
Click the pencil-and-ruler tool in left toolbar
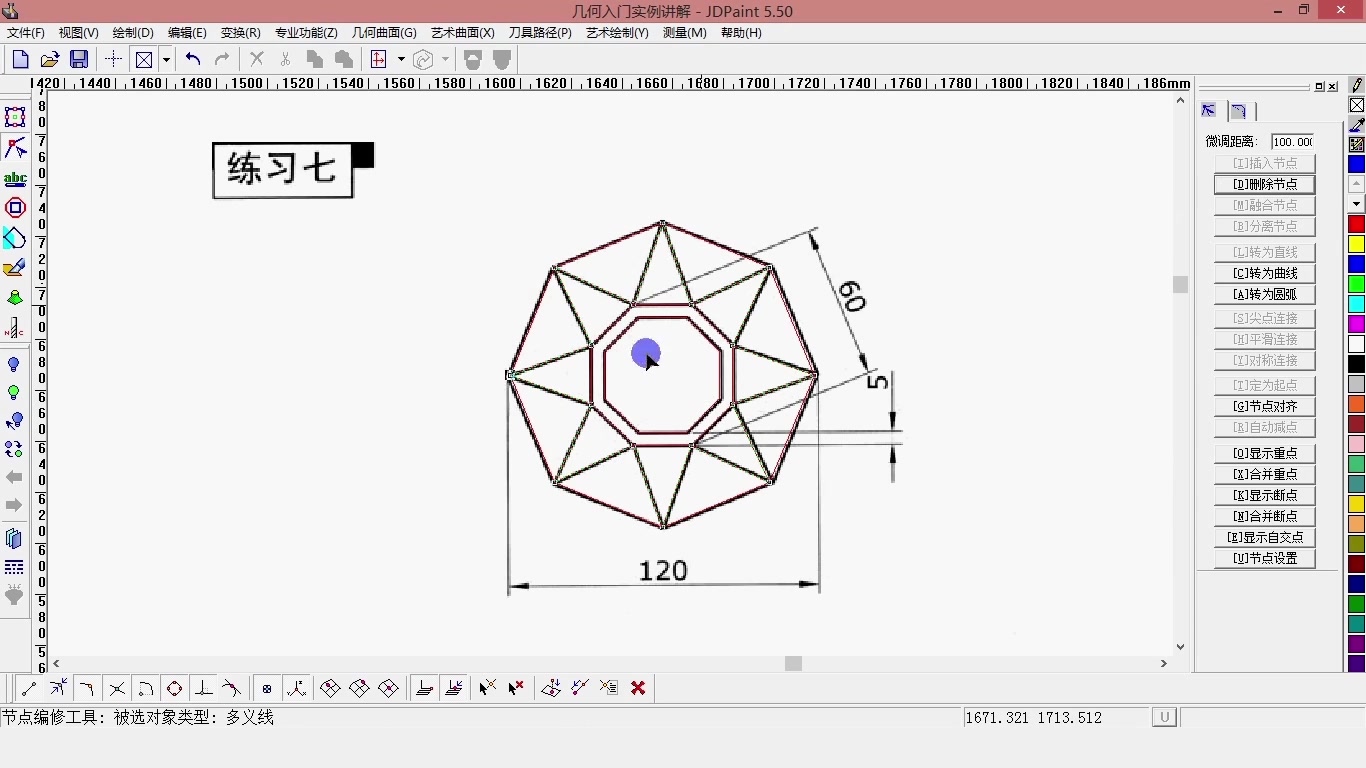point(15,268)
